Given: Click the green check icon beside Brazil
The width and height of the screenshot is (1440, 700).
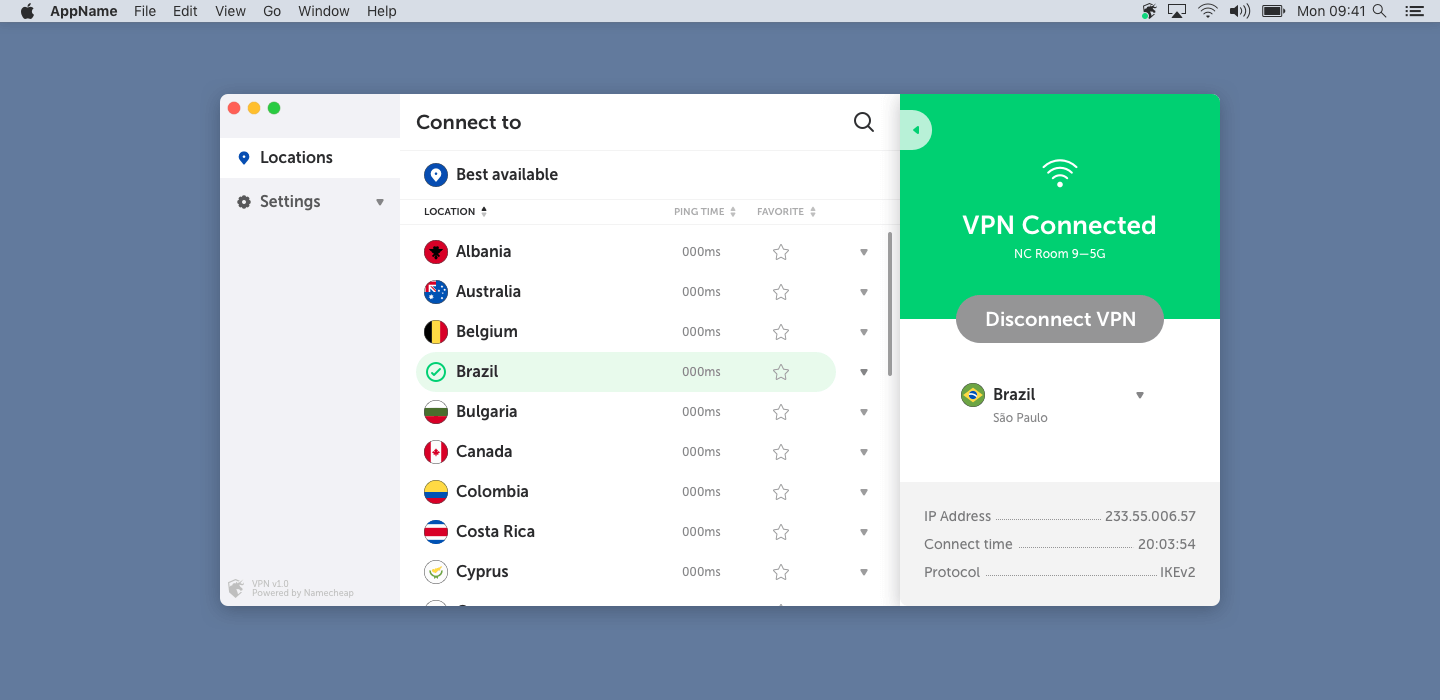Looking at the screenshot, I should click(436, 372).
